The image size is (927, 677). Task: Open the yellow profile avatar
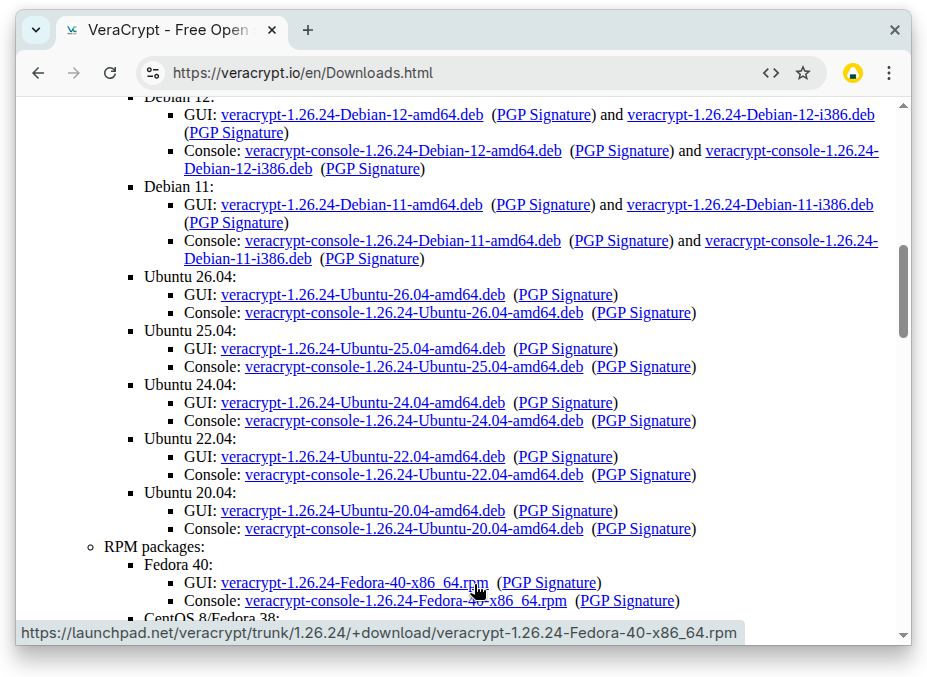(853, 73)
